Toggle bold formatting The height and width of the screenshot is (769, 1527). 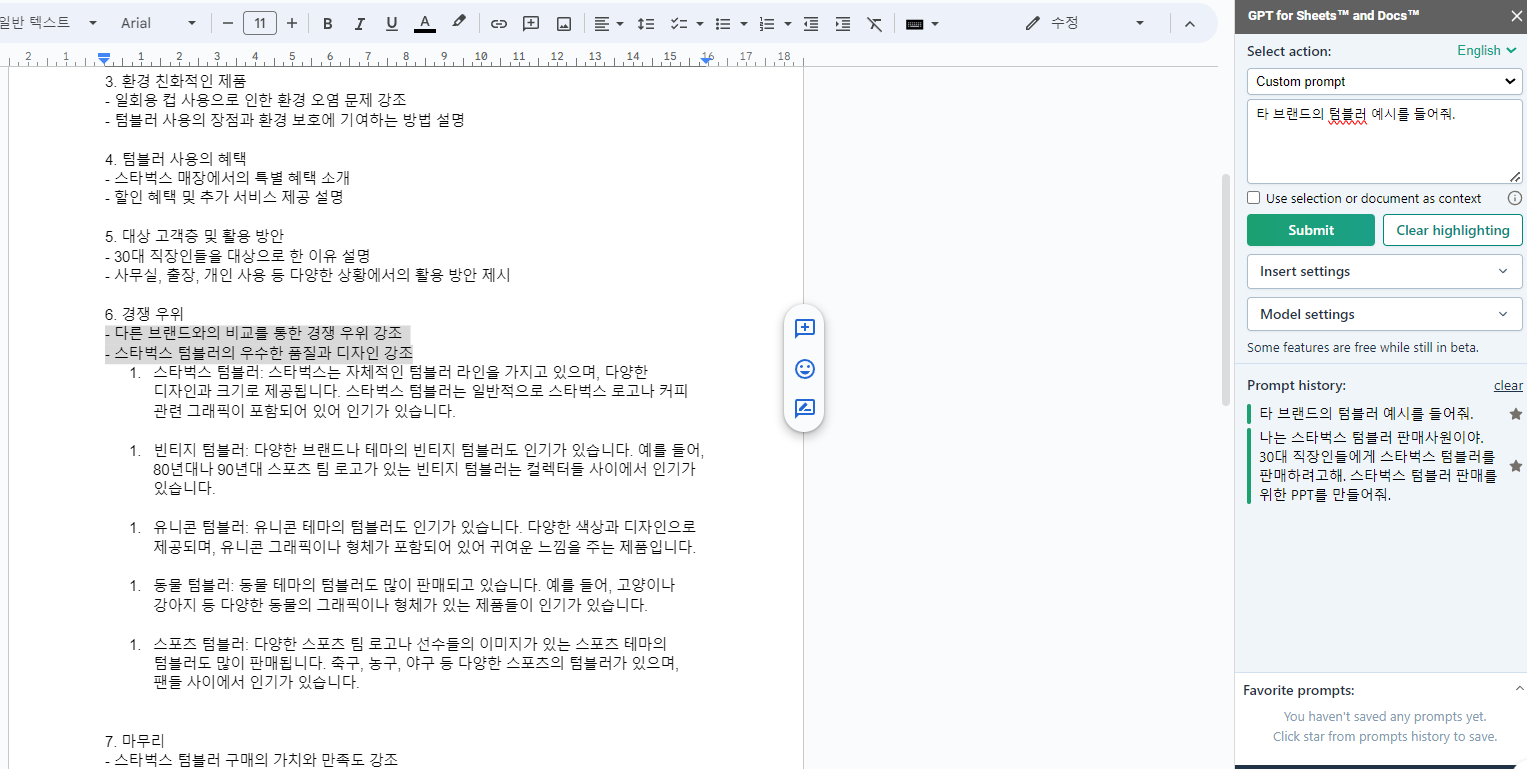(328, 23)
